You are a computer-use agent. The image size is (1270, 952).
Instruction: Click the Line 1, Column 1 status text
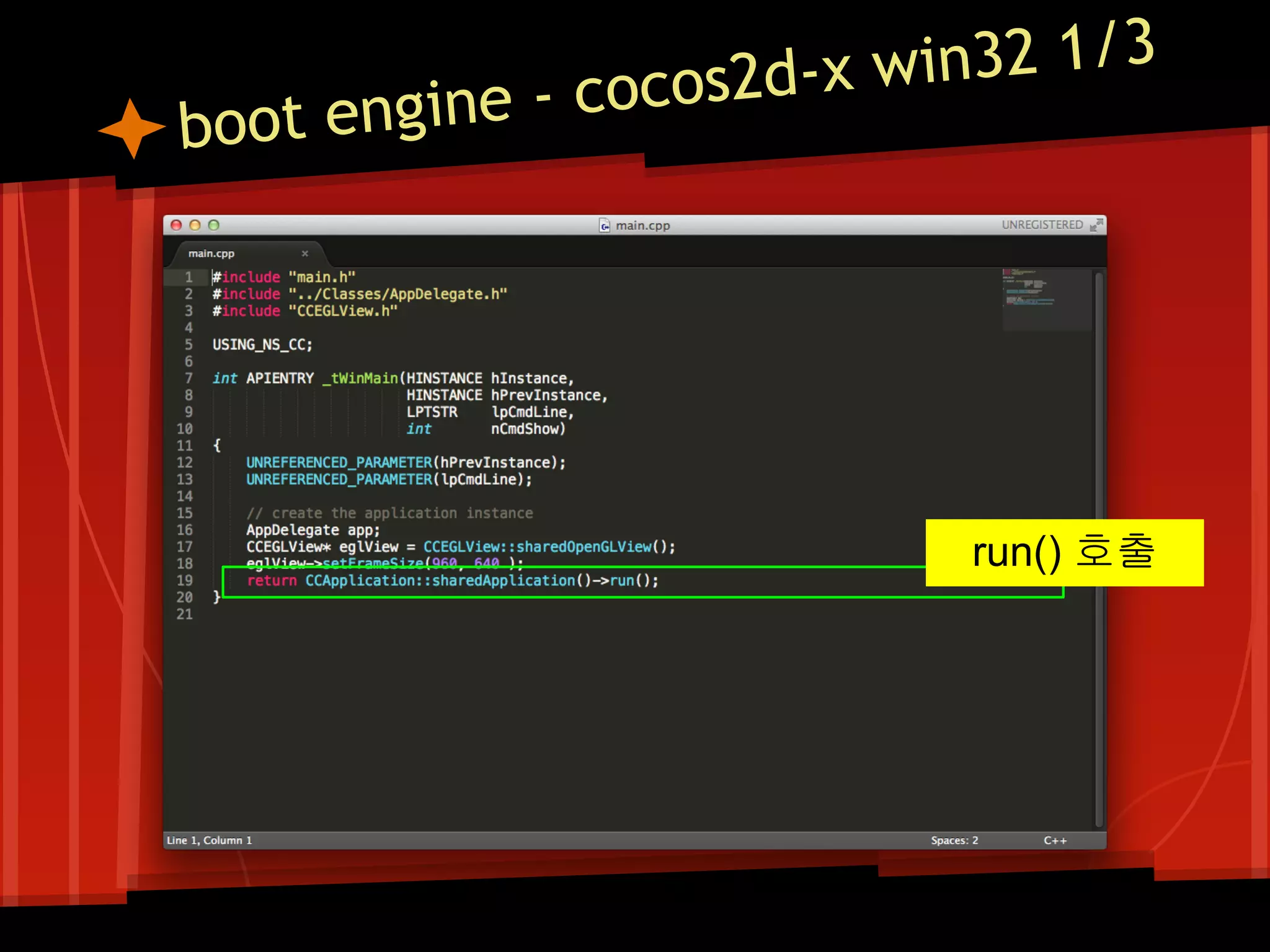click(x=210, y=840)
